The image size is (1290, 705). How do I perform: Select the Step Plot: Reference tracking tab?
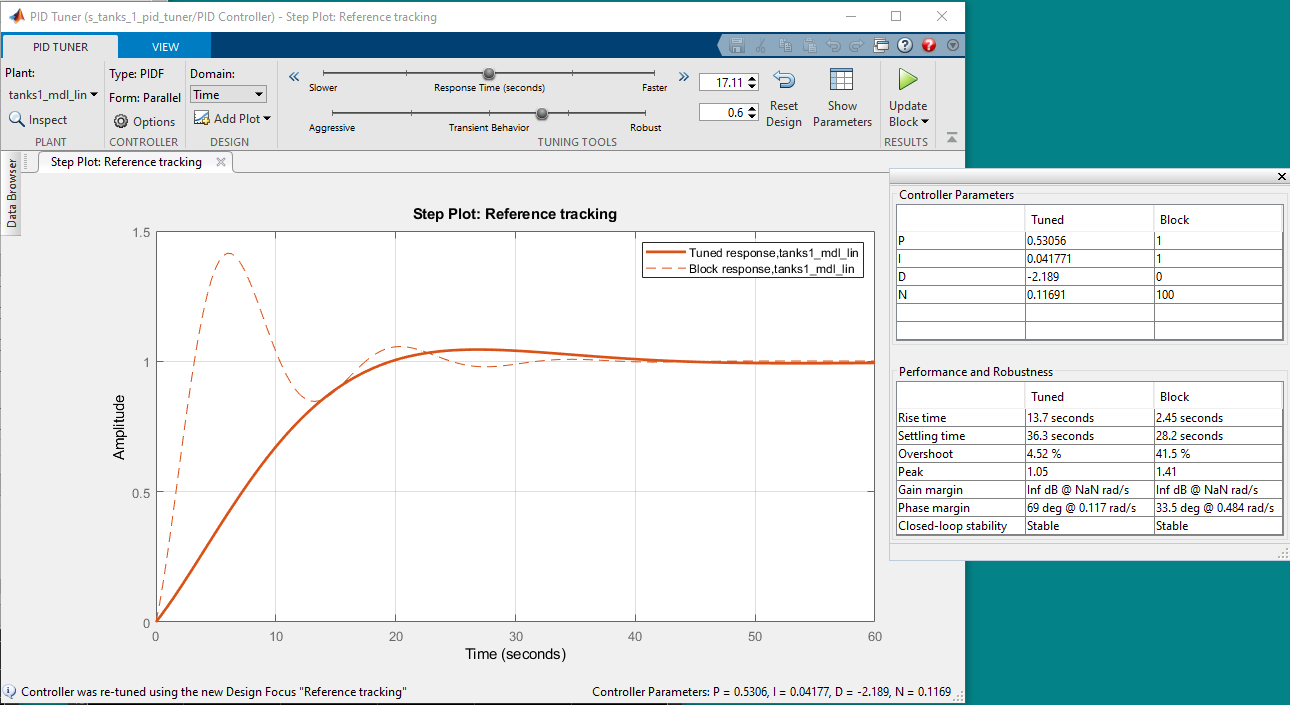pyautogui.click(x=126, y=162)
